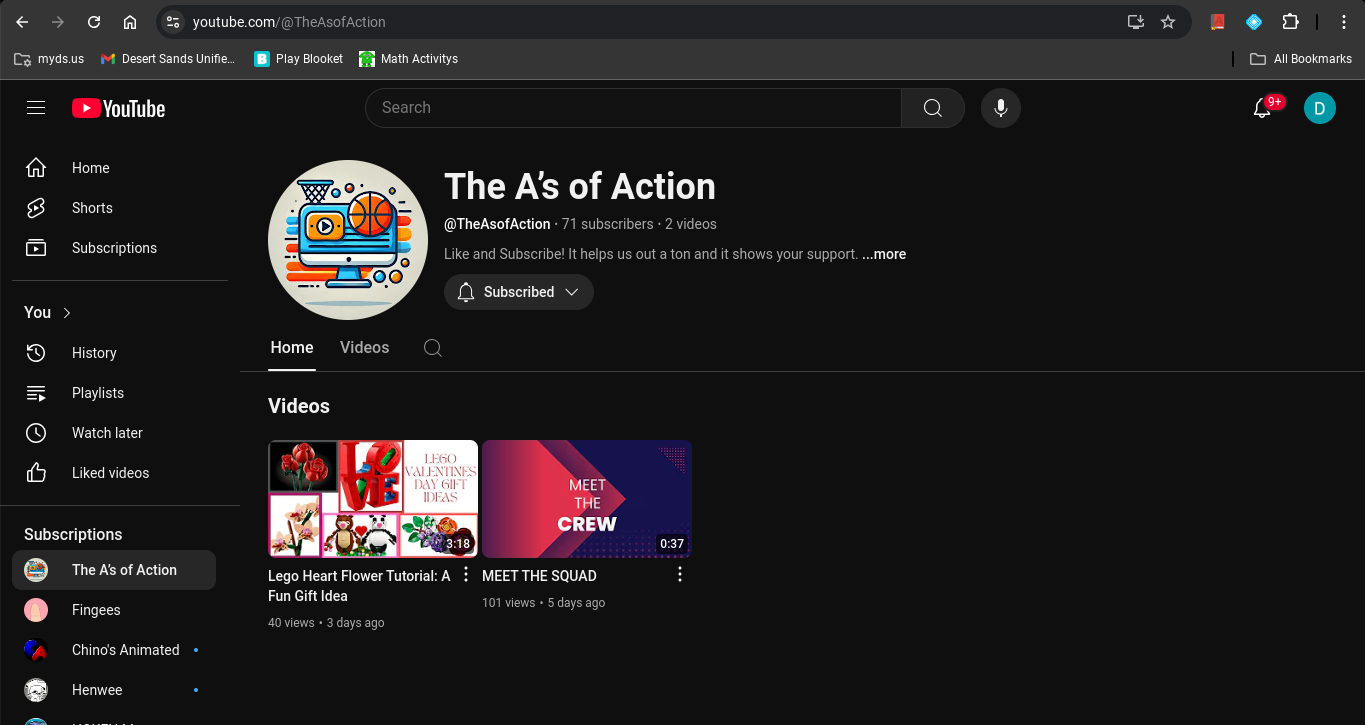Click the browser forward arrow
1365x725 pixels.
(x=58, y=22)
